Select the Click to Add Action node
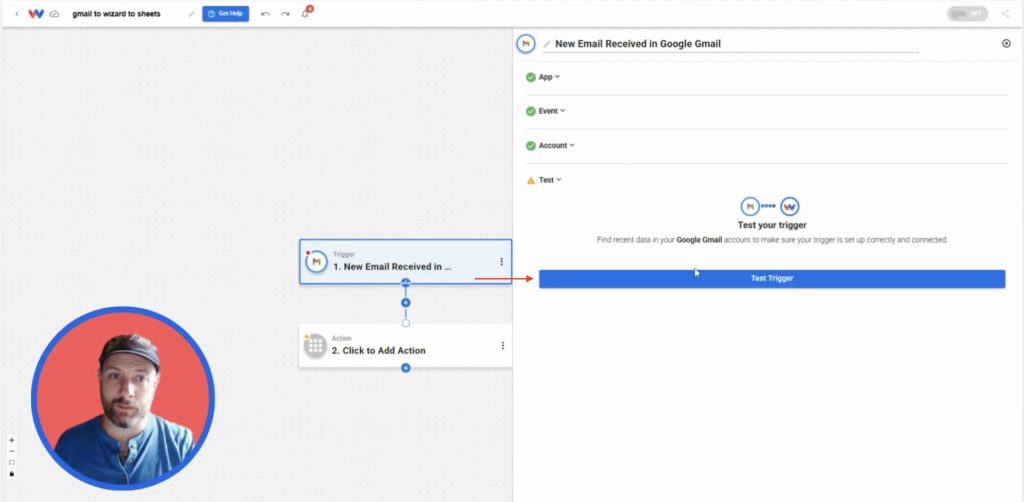The width and height of the screenshot is (1024, 502). [x=406, y=345]
